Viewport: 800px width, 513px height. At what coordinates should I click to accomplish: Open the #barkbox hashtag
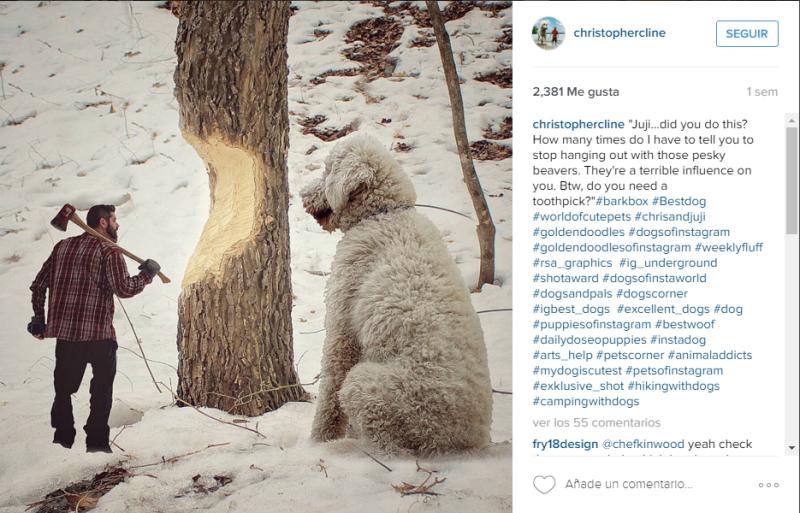tap(621, 201)
